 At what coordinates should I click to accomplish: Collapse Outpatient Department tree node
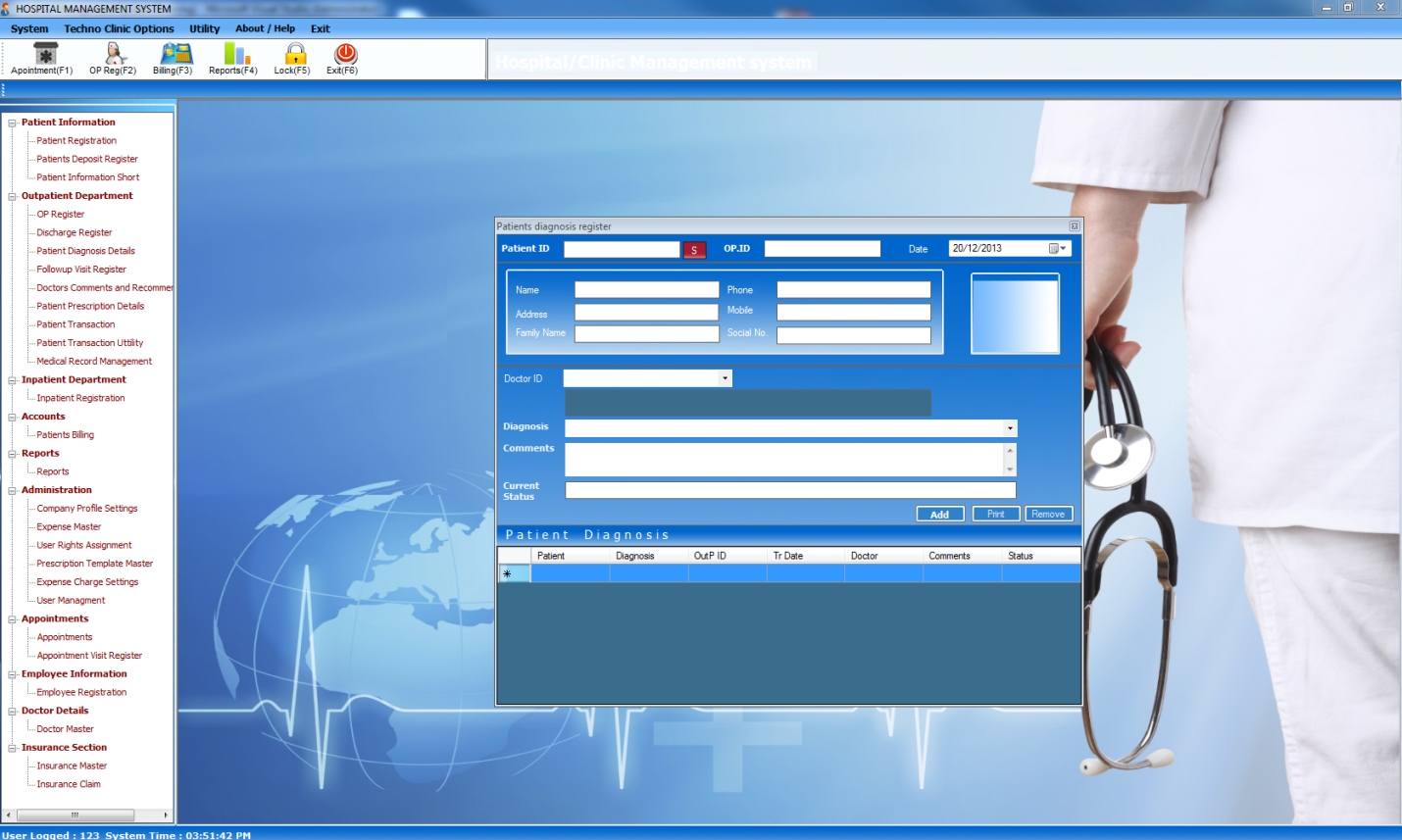tap(13, 196)
